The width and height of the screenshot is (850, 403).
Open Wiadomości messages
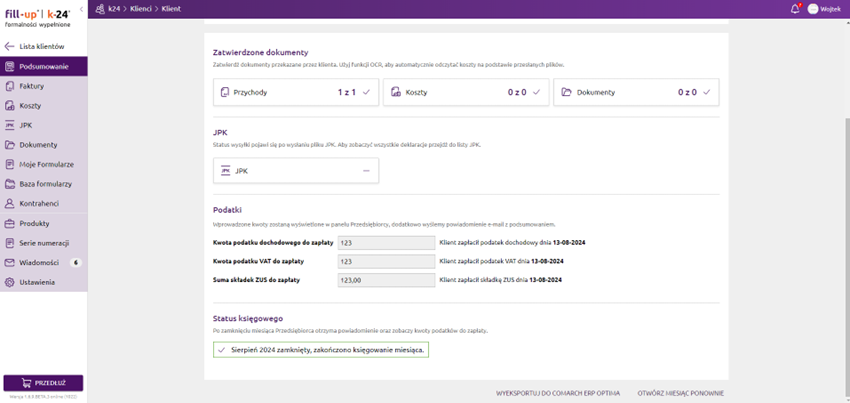[43, 263]
